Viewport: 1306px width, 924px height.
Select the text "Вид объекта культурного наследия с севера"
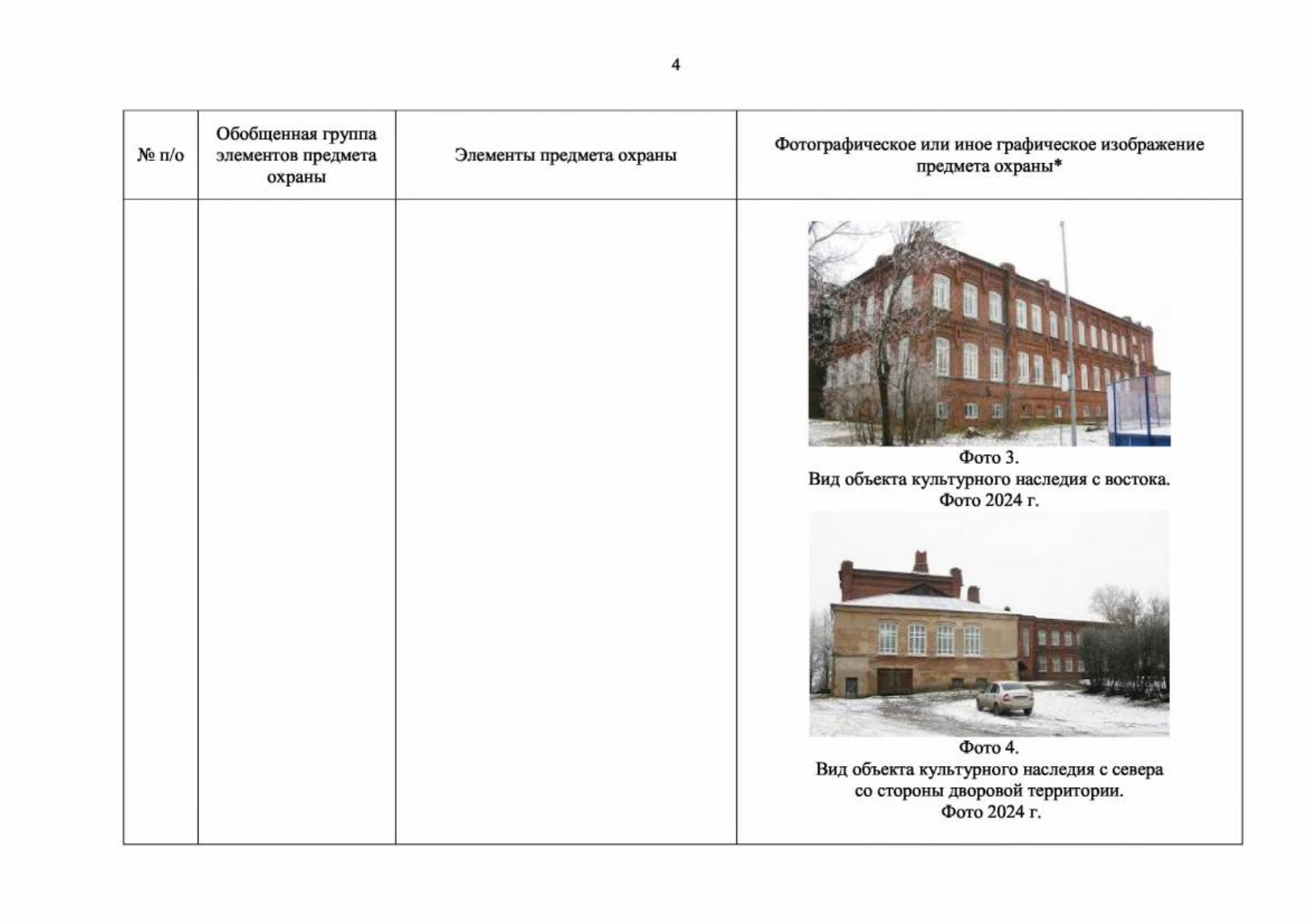tap(990, 769)
